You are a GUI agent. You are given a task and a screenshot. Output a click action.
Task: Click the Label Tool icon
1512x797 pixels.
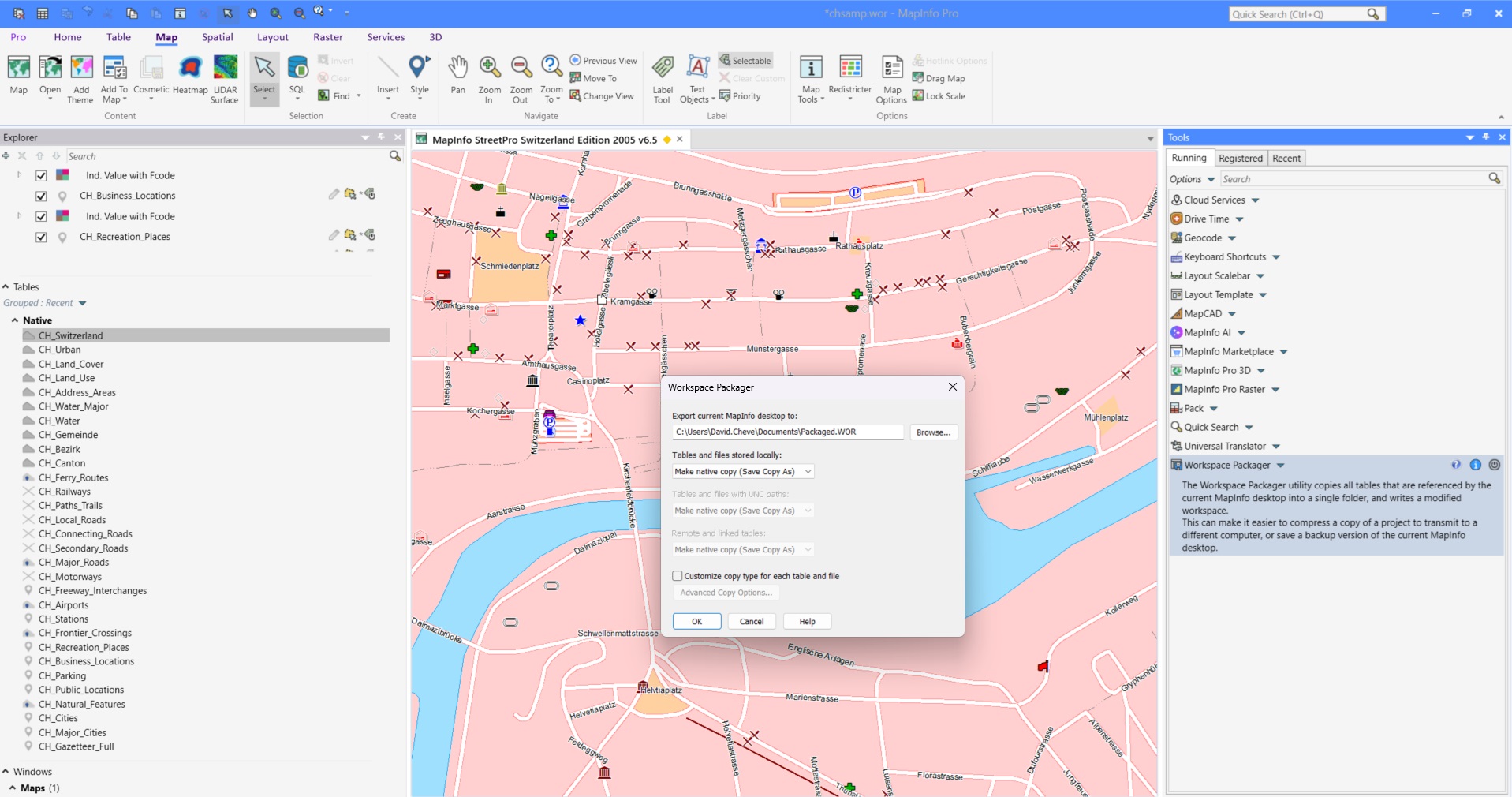tap(663, 79)
